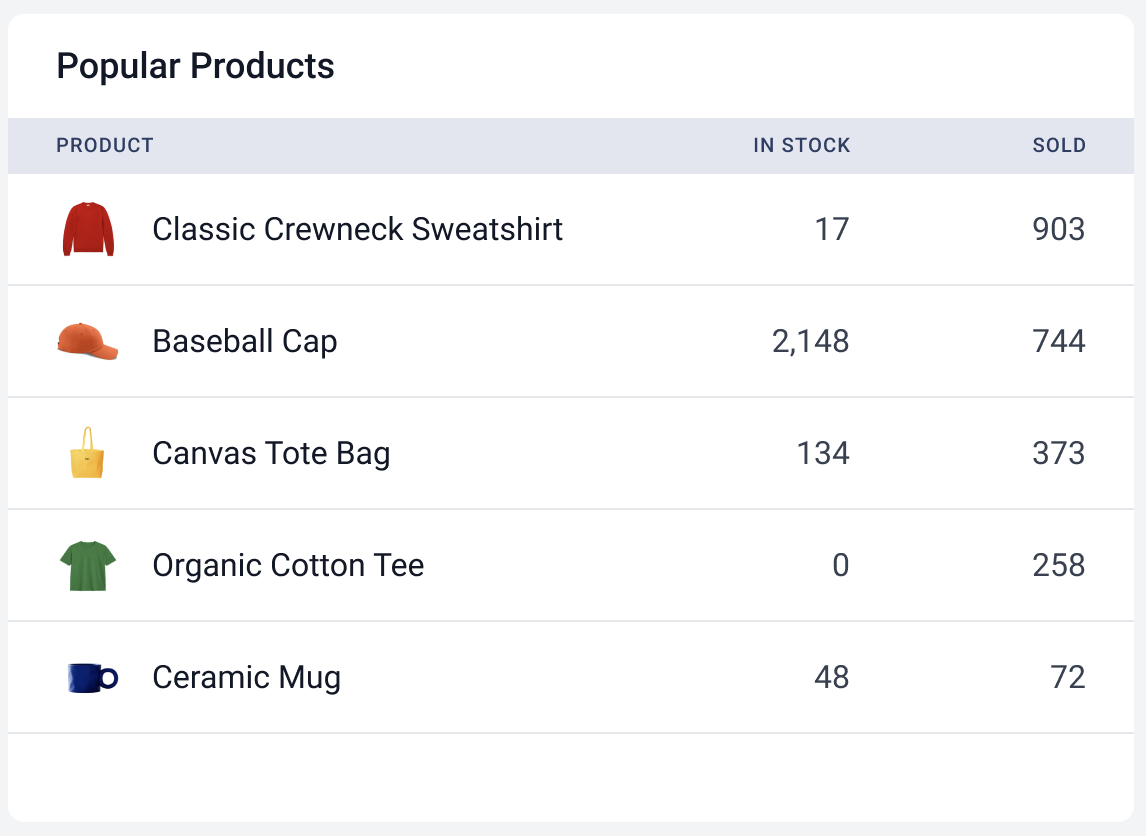
Task: Open the Classic Crewneck Sweatshirt product
Action: 357,229
